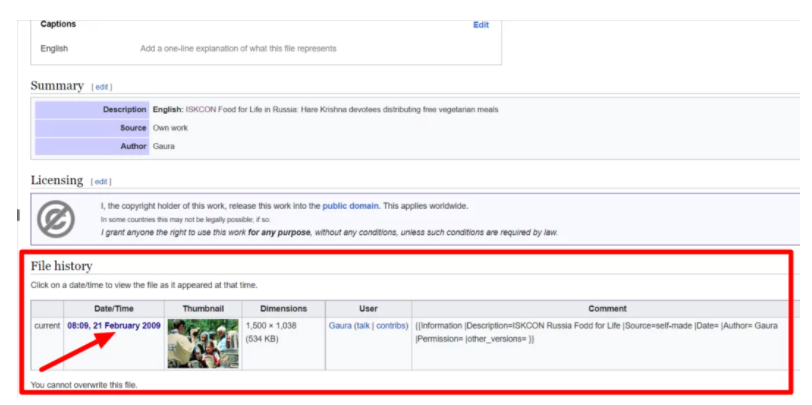Open Gaura's user page in the User column
The height and width of the screenshot is (405, 812).
click(340, 326)
